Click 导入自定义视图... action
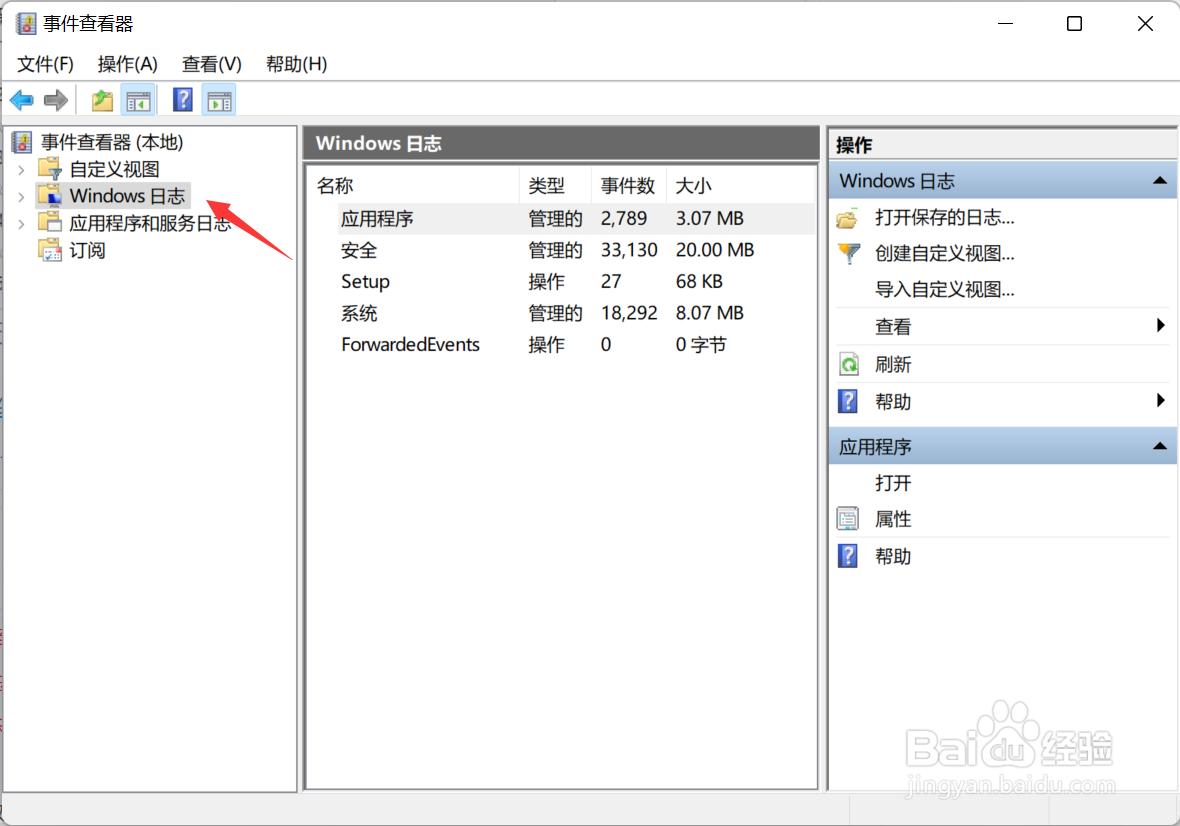The height and width of the screenshot is (826, 1180). 944,290
